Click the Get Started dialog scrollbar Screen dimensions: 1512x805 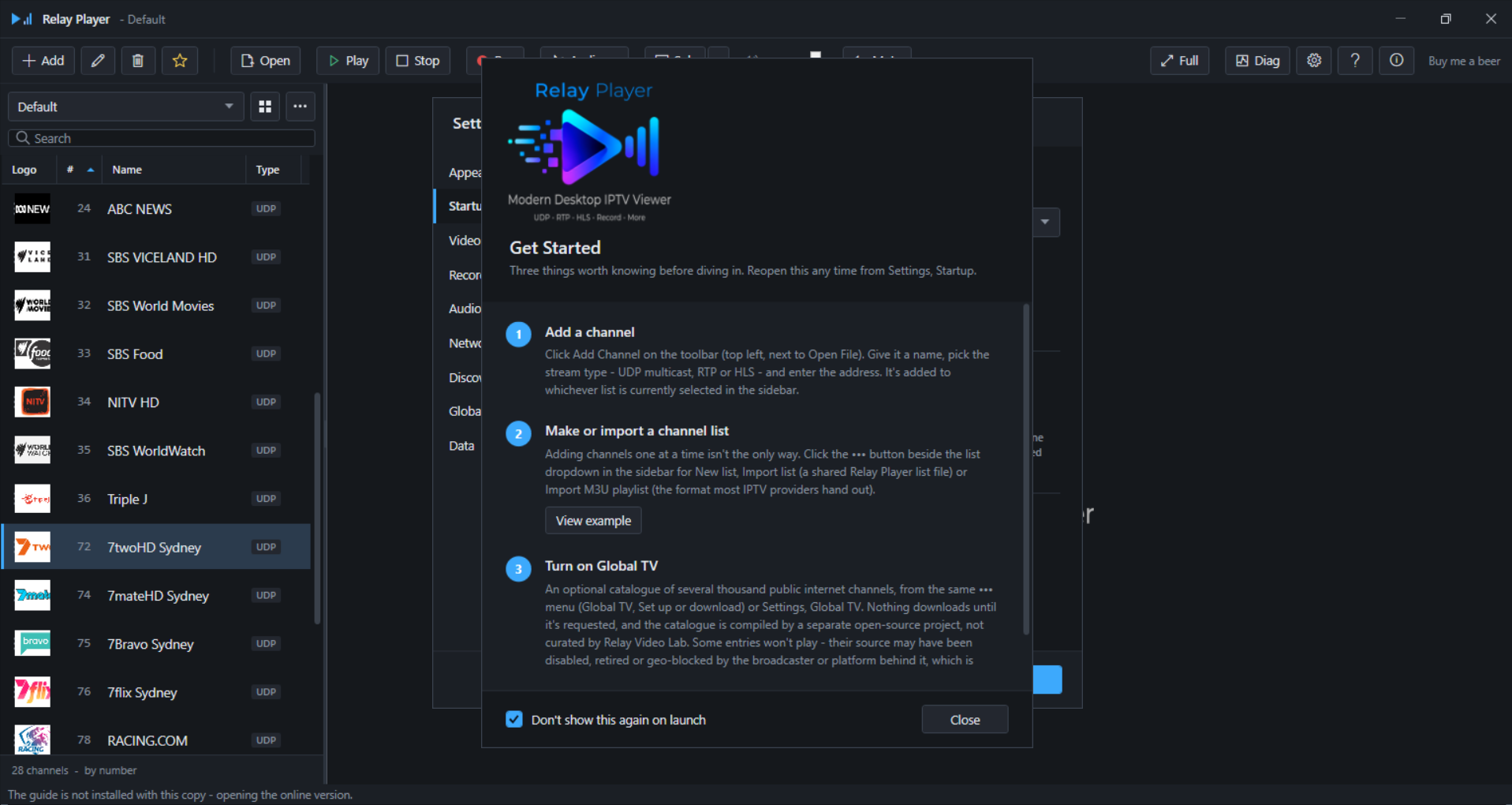coord(1026,470)
